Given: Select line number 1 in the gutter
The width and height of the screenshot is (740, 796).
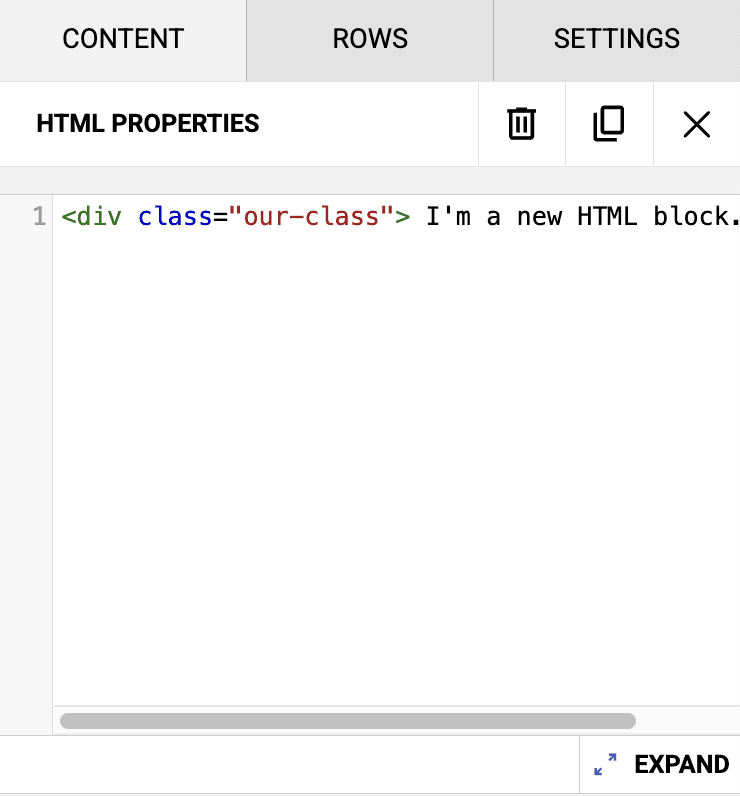Looking at the screenshot, I should coord(39,217).
